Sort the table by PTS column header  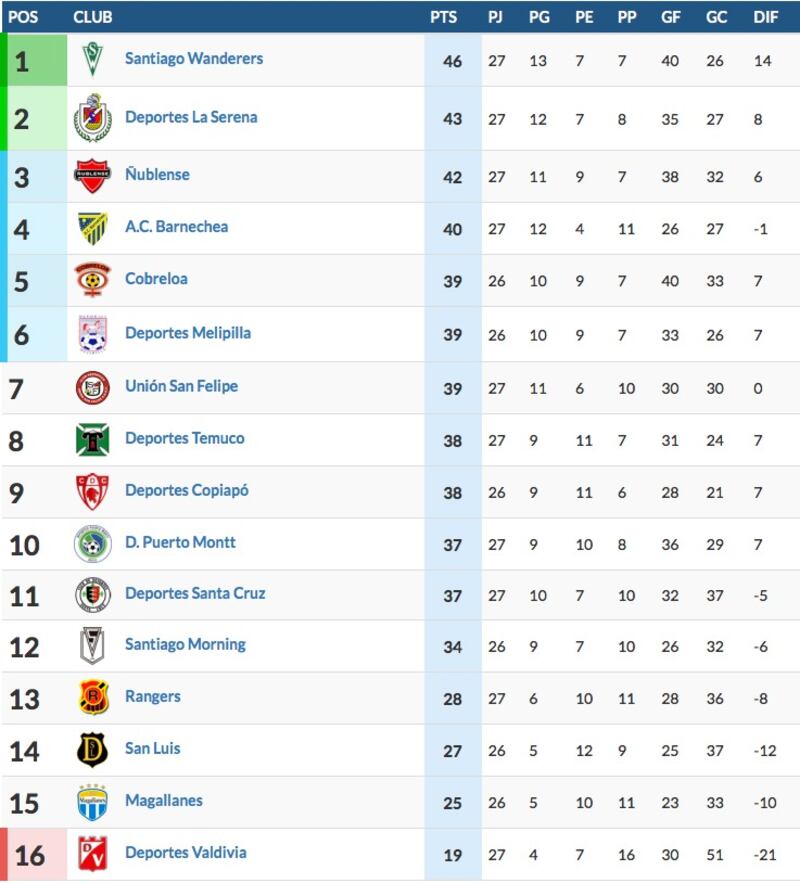point(444,17)
